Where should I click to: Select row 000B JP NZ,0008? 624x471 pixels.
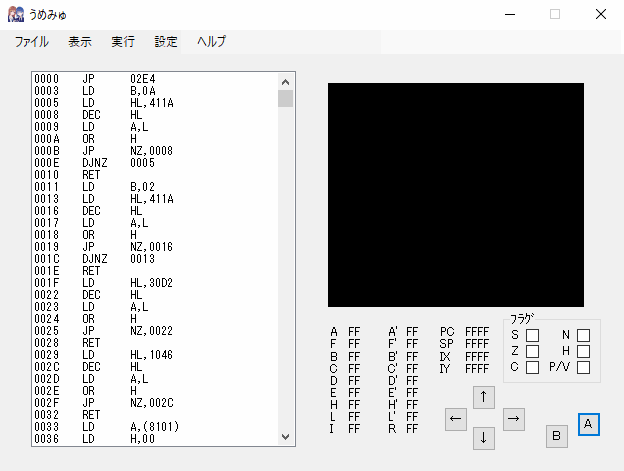click(155, 151)
